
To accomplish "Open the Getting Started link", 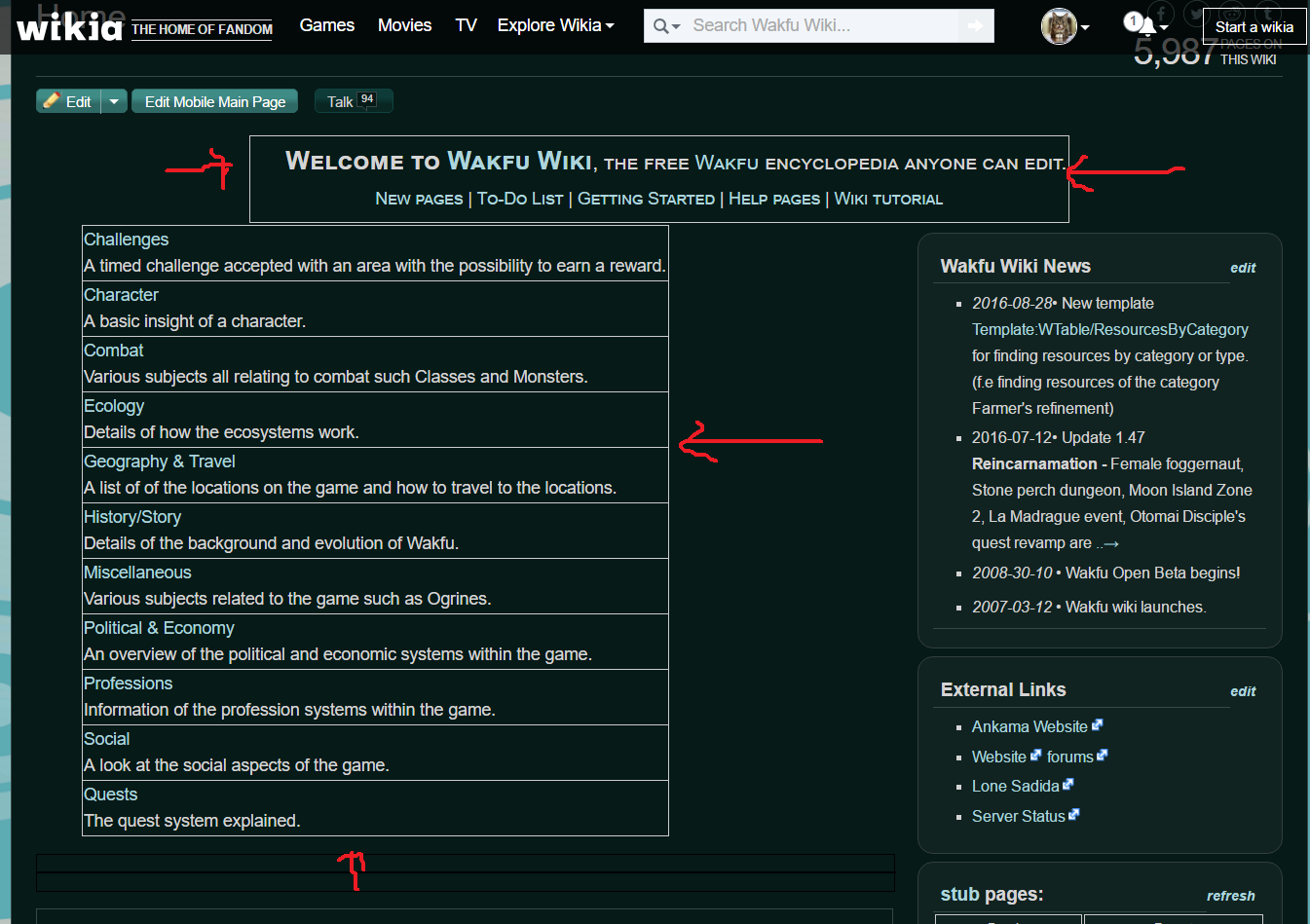I will tap(646, 199).
